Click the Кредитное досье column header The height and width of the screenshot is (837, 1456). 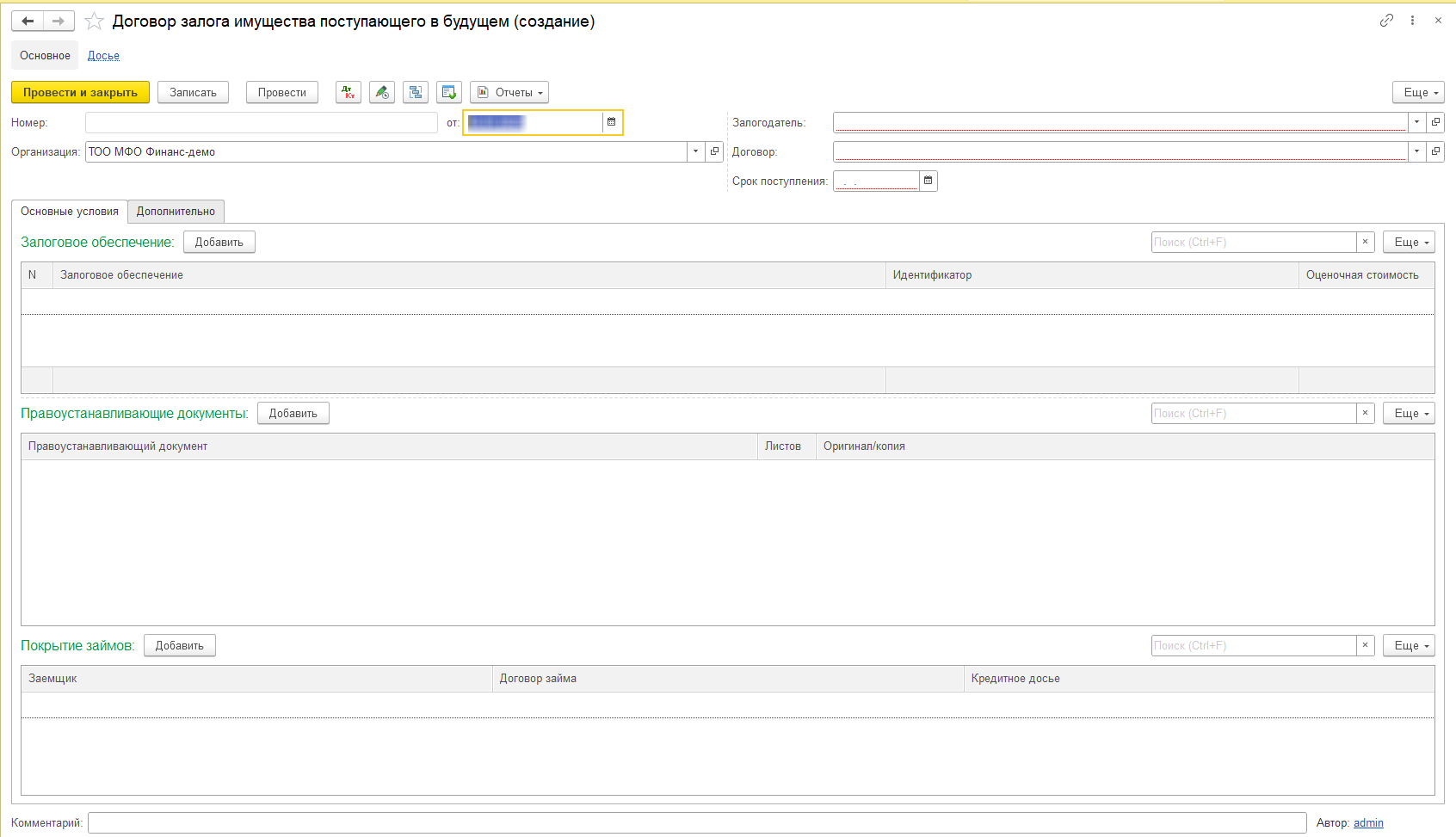[x=1200, y=679]
